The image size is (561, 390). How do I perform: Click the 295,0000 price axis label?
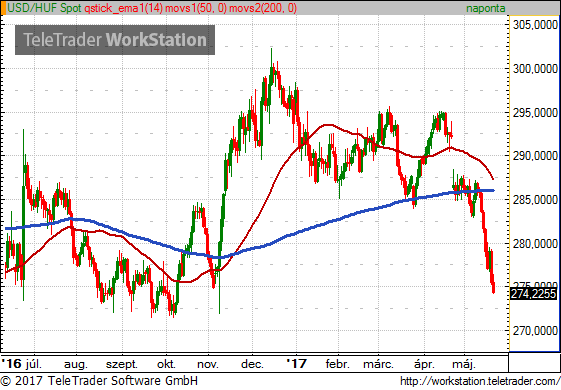535,112
